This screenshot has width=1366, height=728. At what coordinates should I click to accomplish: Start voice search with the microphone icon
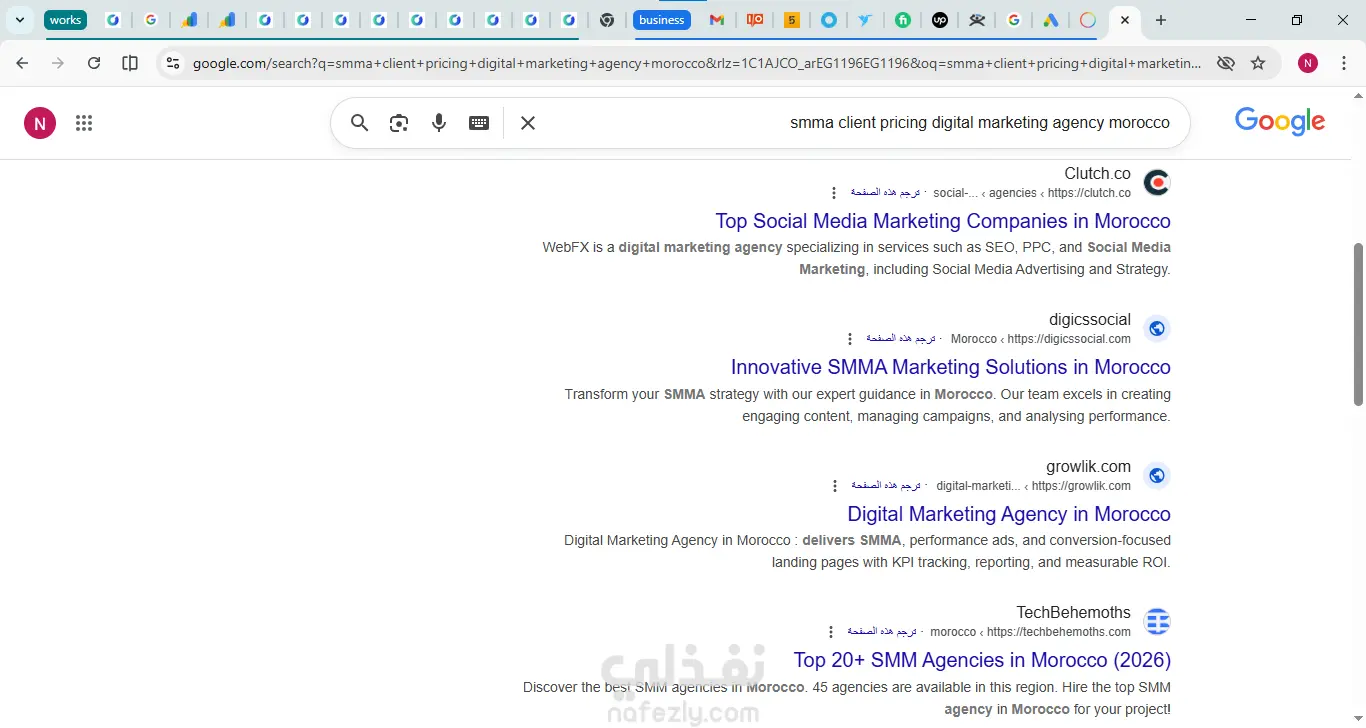439,123
